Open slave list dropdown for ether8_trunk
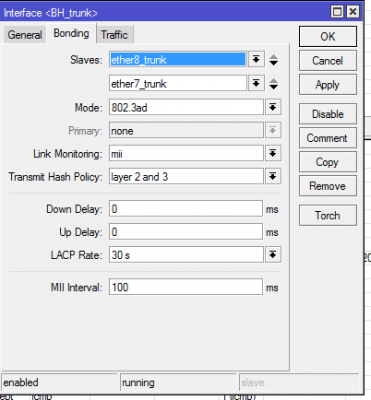The height and width of the screenshot is (400, 371). tap(256, 60)
